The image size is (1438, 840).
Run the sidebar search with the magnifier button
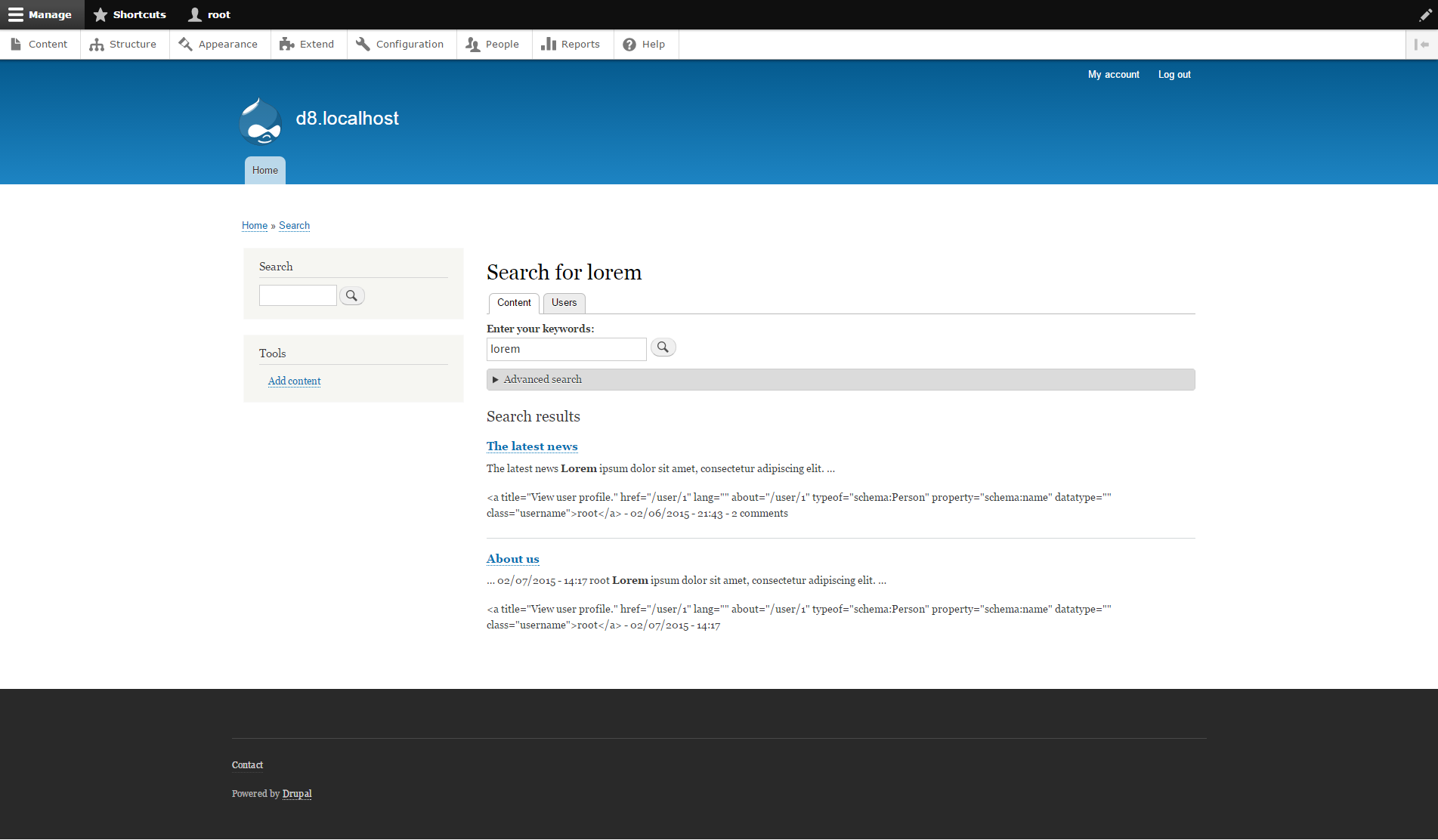352,295
